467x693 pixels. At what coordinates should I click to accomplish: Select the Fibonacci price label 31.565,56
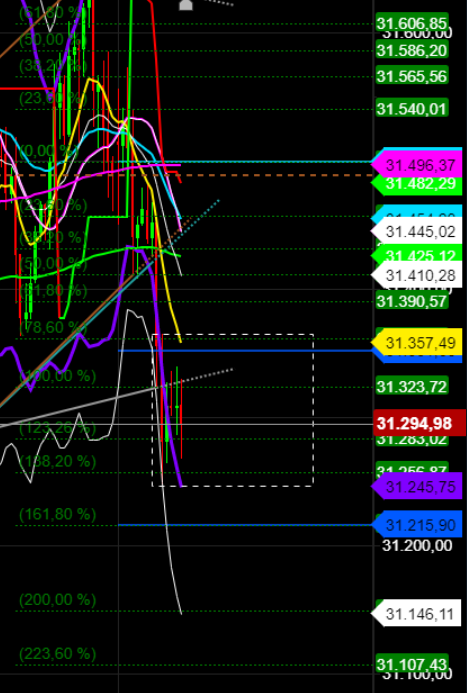[412, 76]
